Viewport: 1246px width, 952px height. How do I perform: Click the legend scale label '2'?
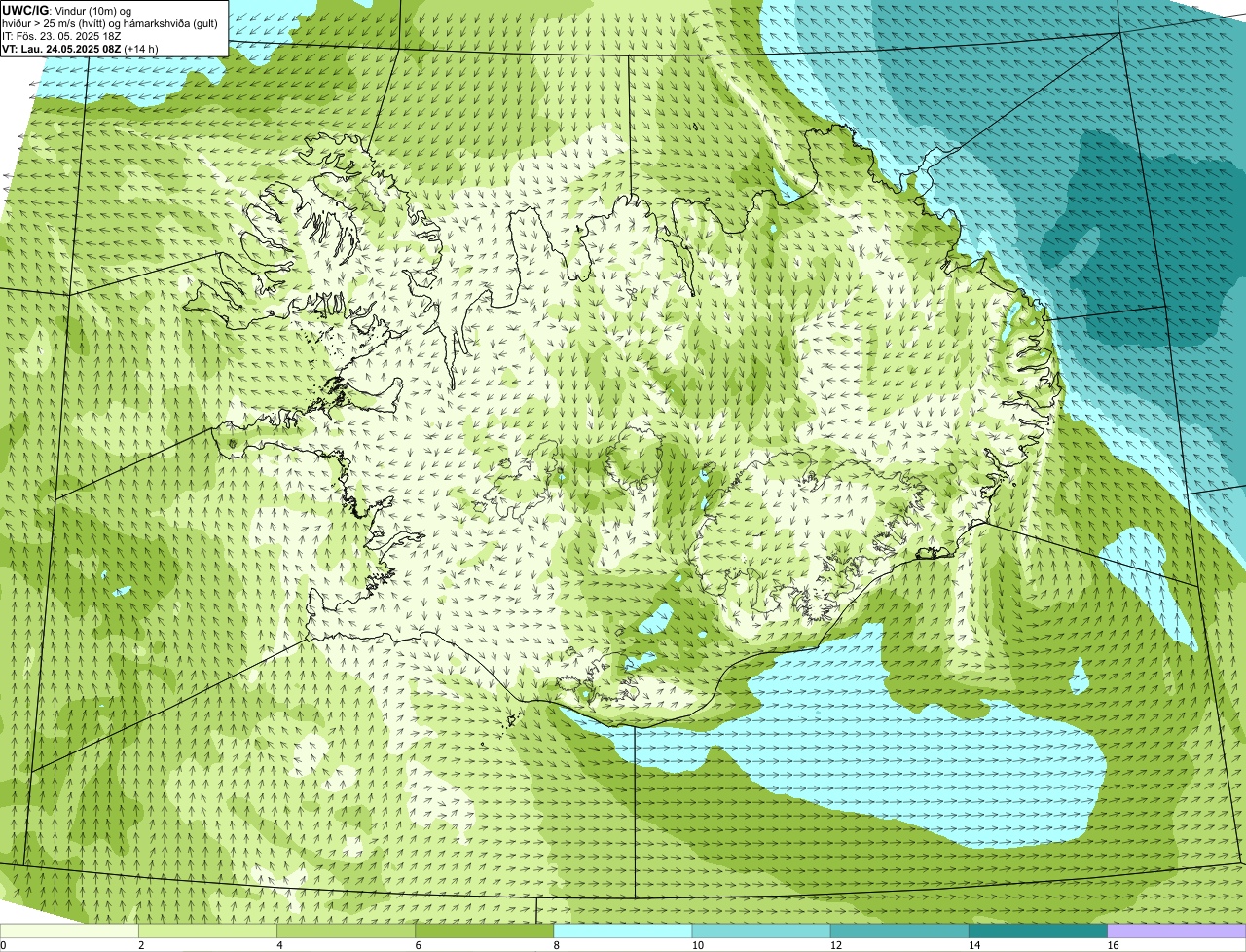(x=141, y=945)
